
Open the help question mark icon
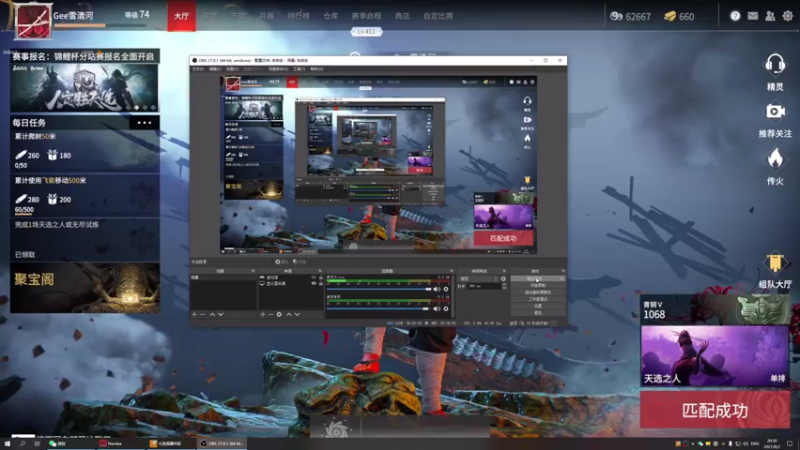tap(735, 16)
